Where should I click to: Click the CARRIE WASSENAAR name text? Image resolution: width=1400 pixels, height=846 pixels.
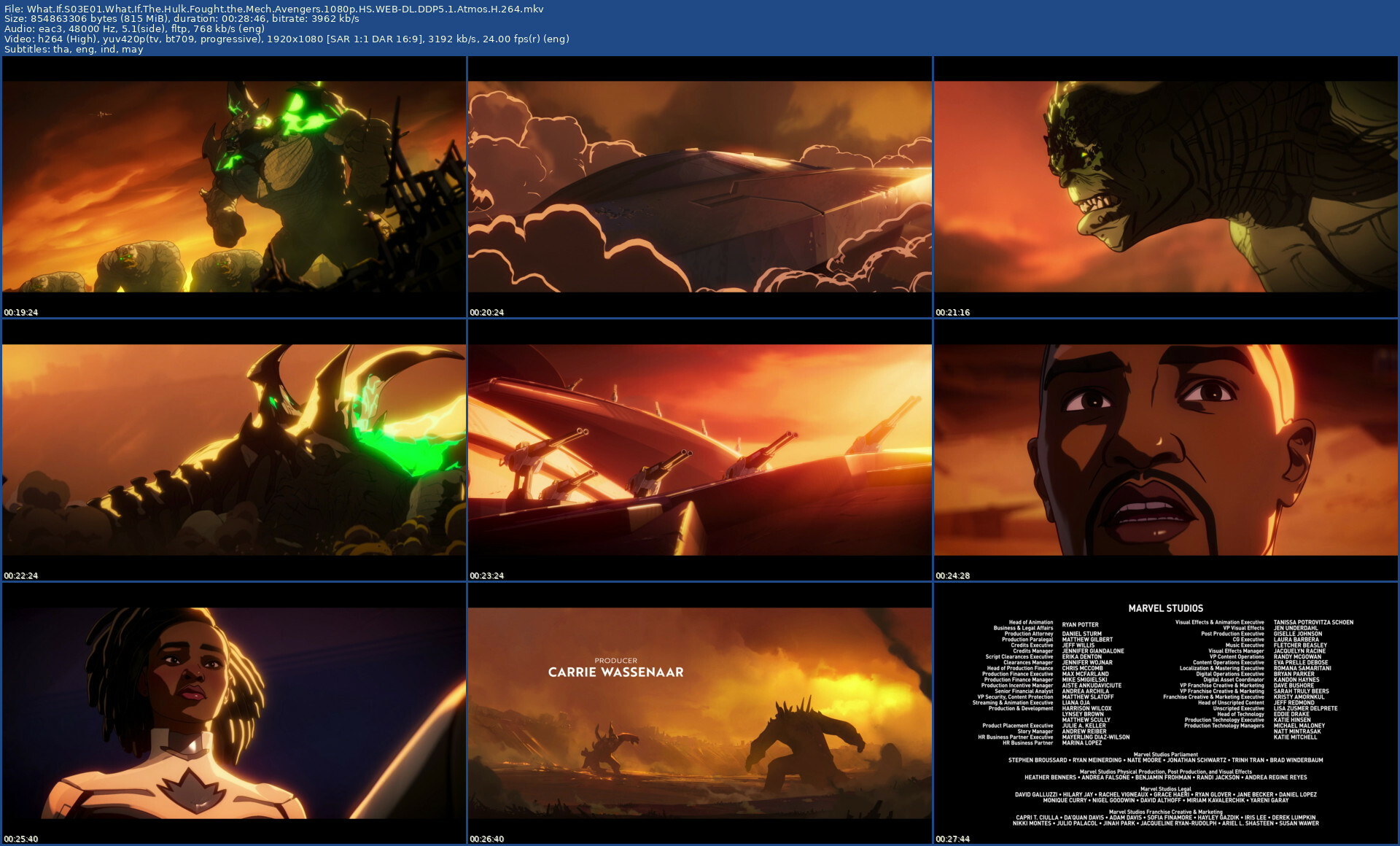[616, 672]
